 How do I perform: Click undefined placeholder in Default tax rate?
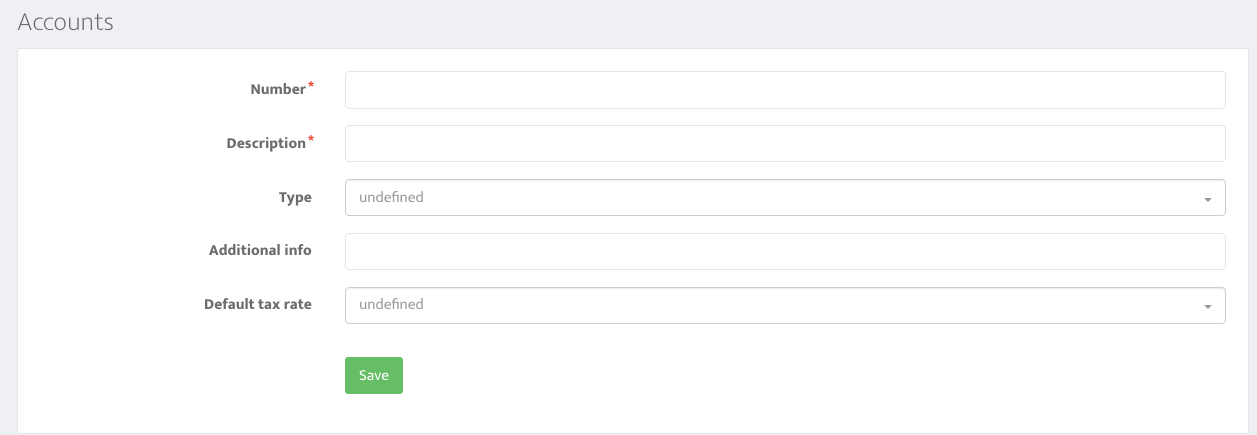point(391,304)
